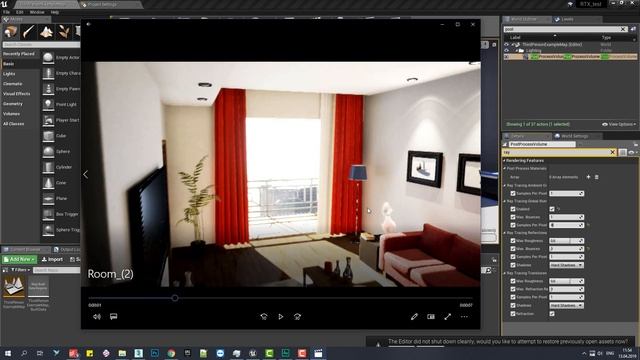Collapse Ray Tracing Translucency section
The width and height of the screenshot is (640, 360).
coord(505,273)
